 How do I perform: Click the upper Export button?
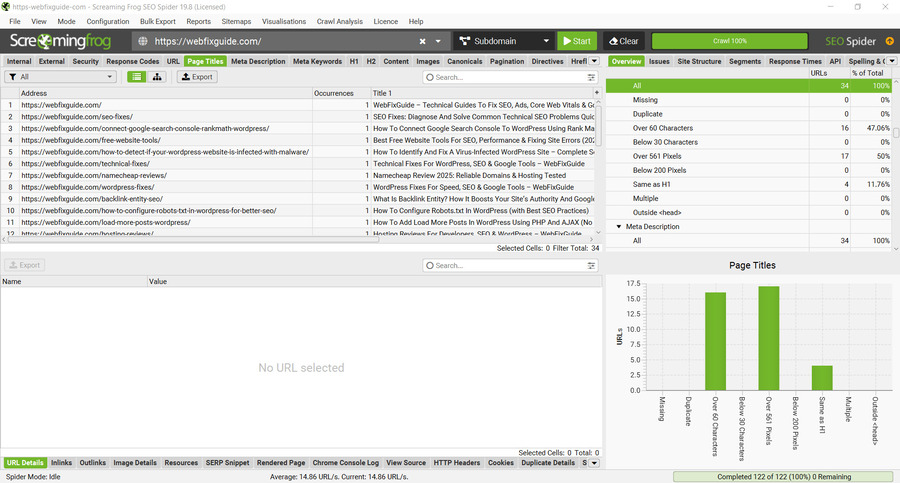[x=197, y=77]
